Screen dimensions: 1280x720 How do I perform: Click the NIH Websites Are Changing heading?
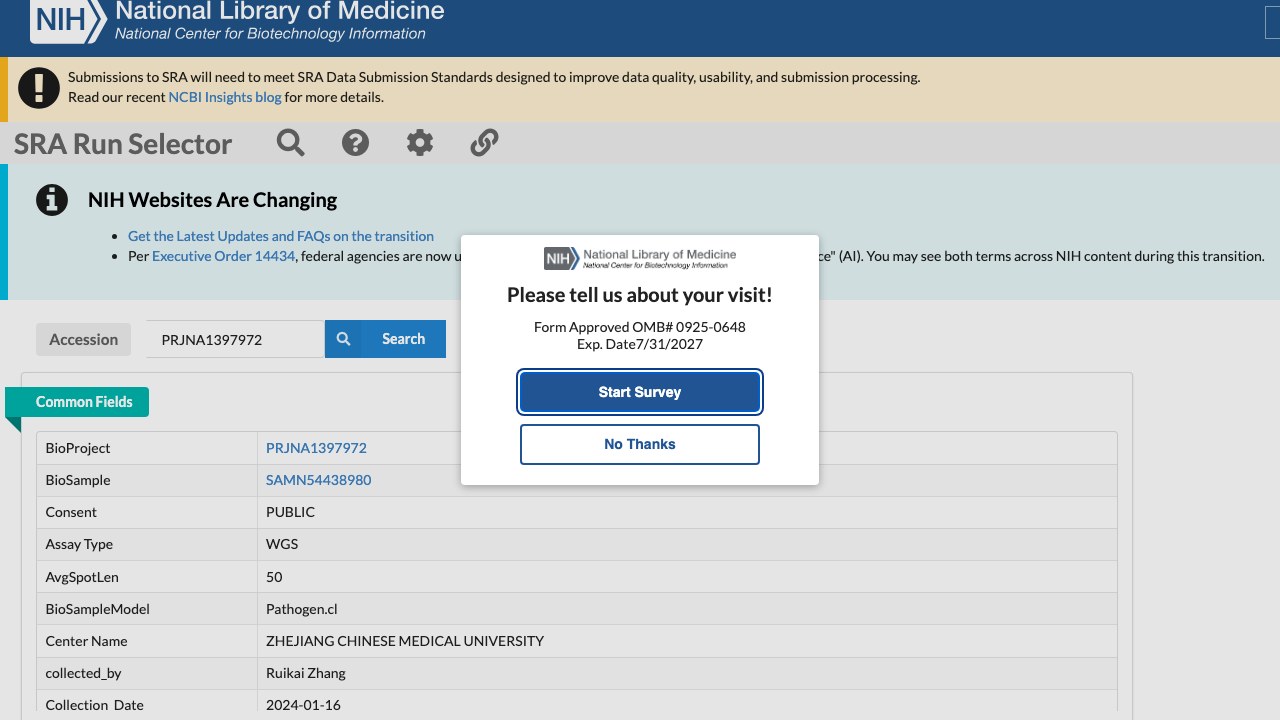tap(212, 200)
